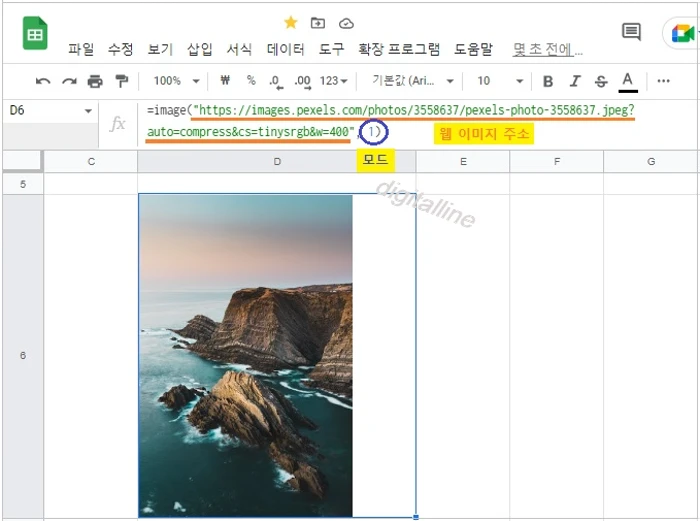This screenshot has width=700, height=521.
Task: Open the 도구 menu
Action: 331,49
